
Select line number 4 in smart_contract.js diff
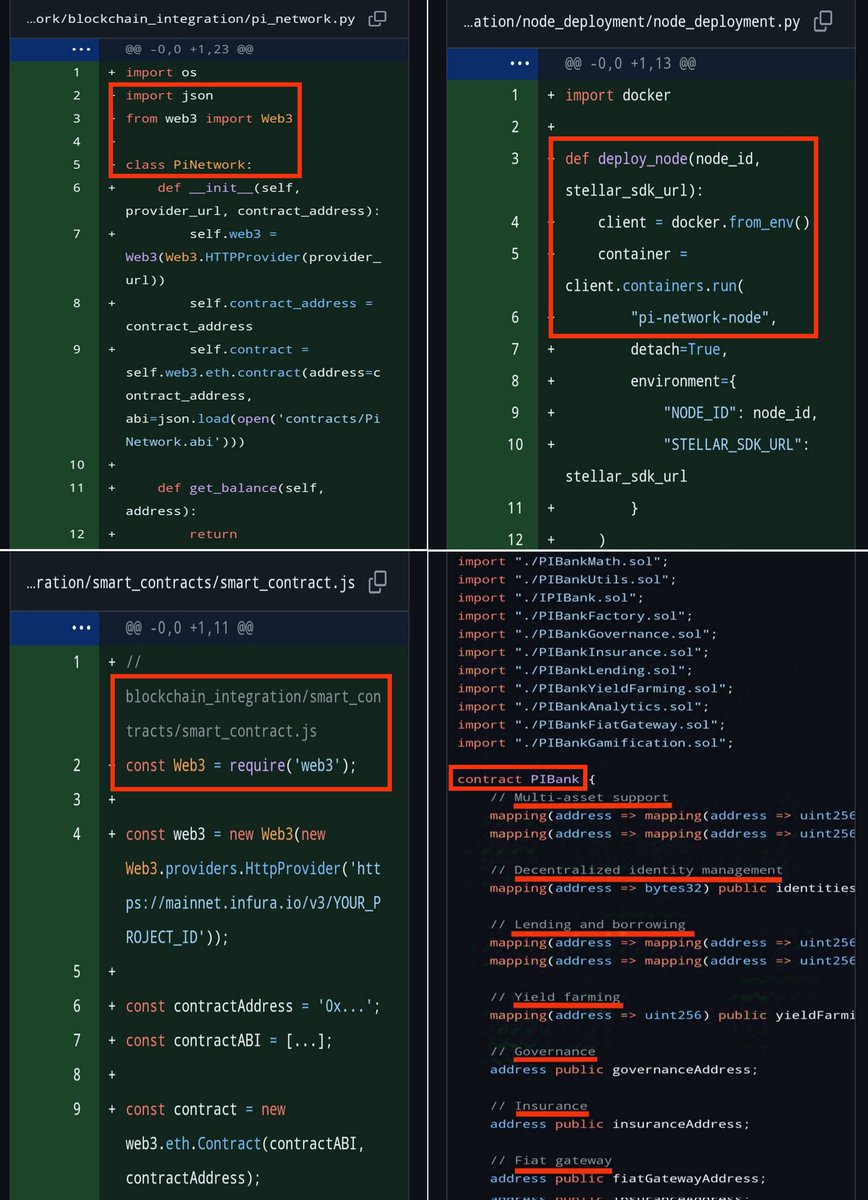point(76,834)
